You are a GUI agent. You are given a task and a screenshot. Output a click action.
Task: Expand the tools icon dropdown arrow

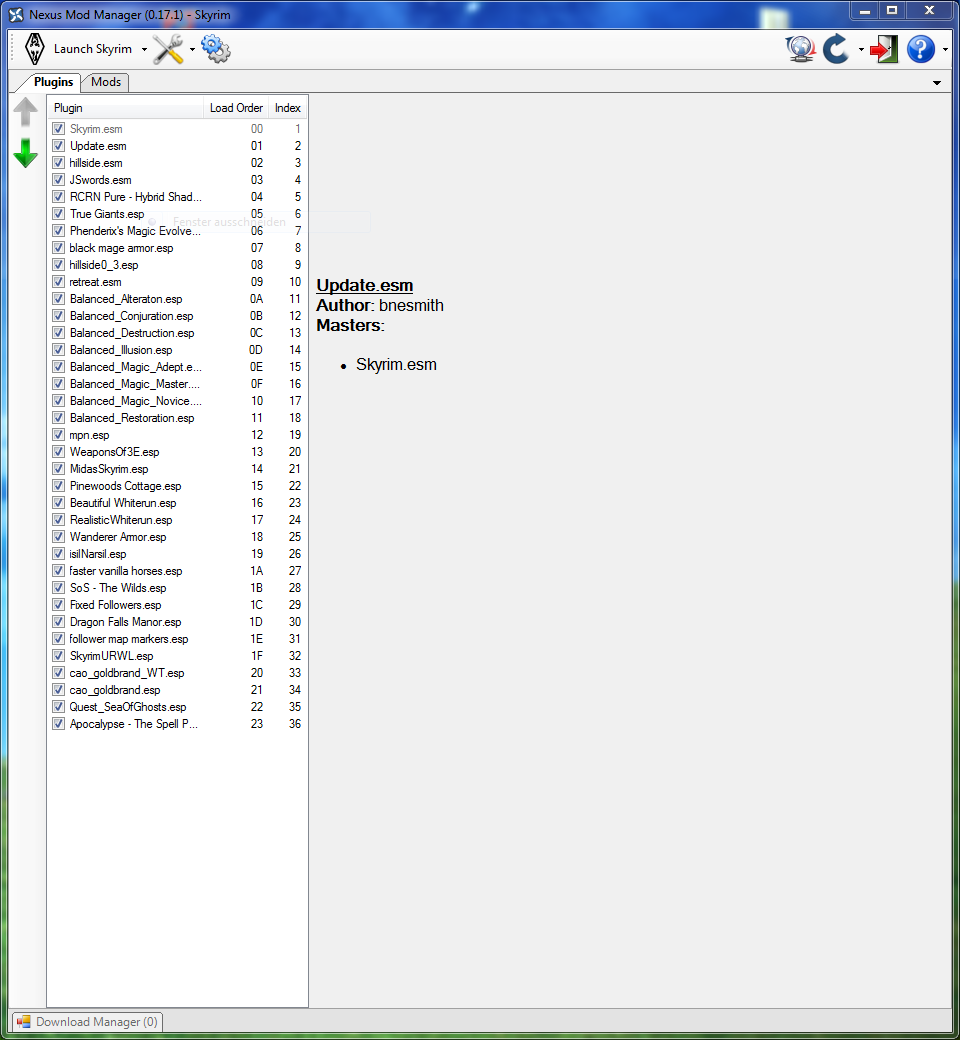pyautogui.click(x=192, y=49)
